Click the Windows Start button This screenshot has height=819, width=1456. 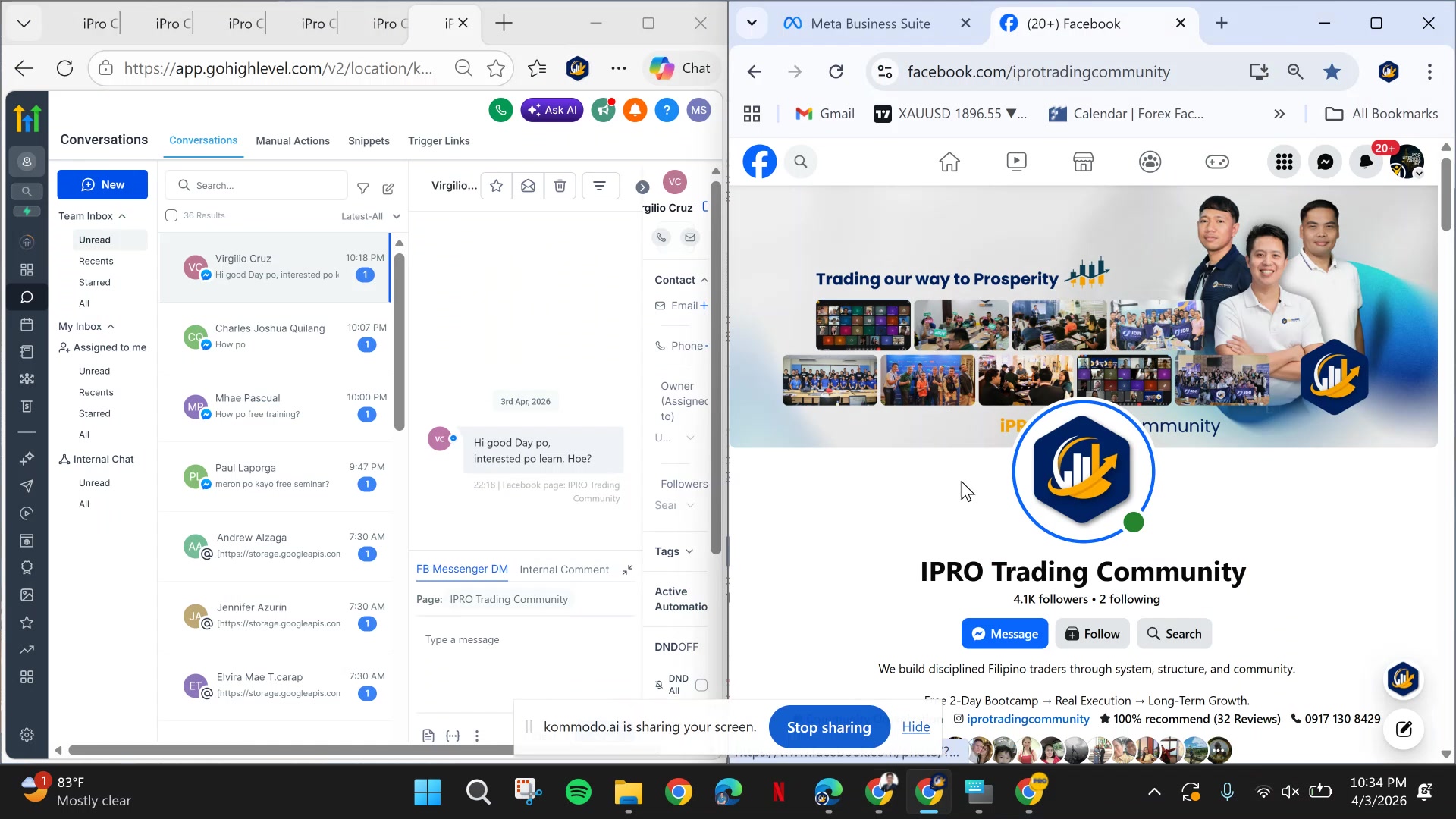(x=428, y=792)
